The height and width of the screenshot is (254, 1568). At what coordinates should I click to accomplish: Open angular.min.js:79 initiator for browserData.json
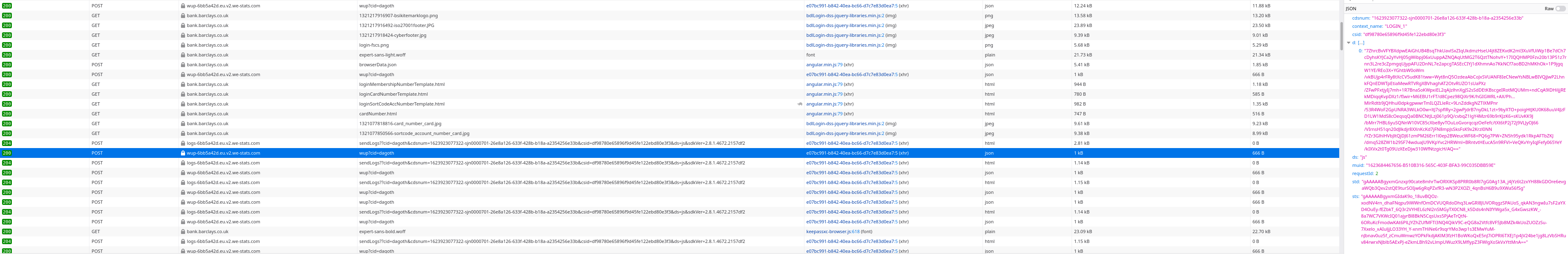tap(824, 65)
